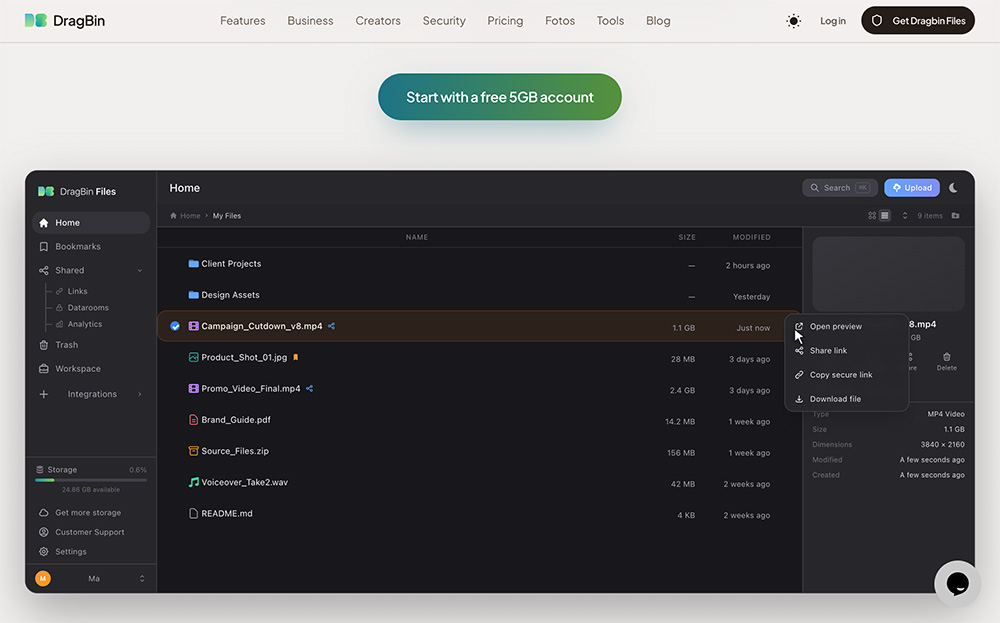This screenshot has width=1000, height=623.
Task: Click the file preview thumbnail in the details panel
Action: [888, 274]
